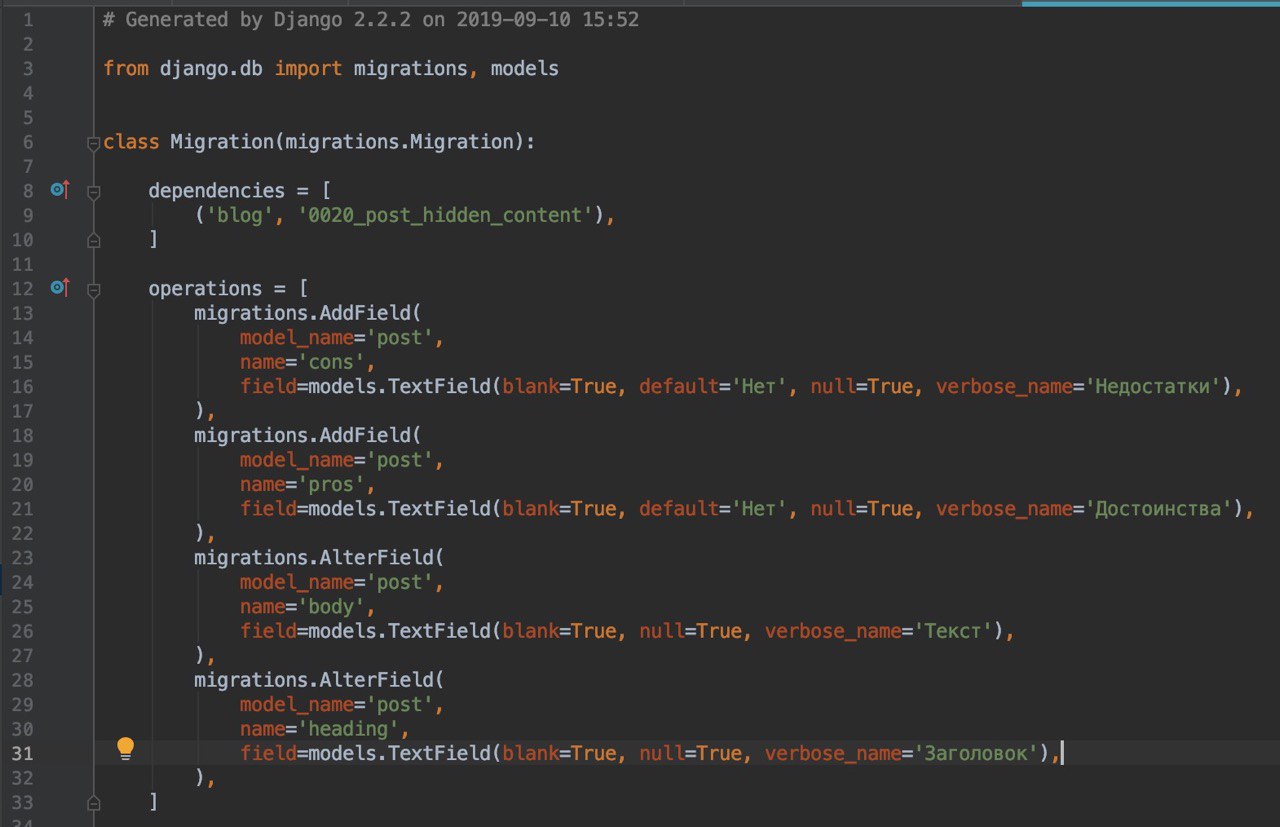Click model_name='post' on line 14
The height and width of the screenshot is (827, 1280).
click(336, 337)
